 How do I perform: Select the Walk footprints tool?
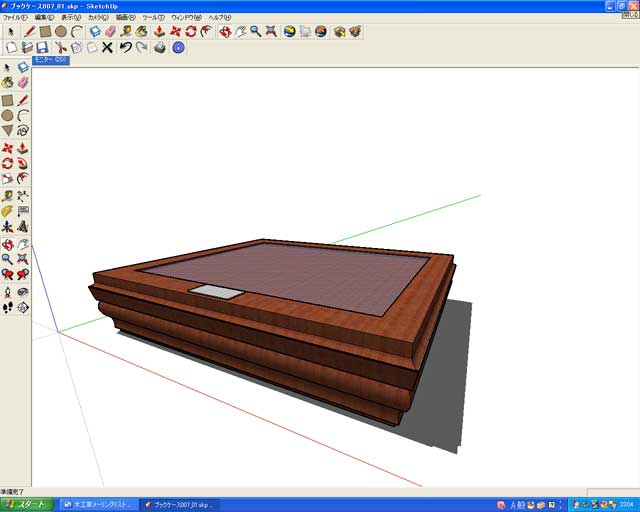(x=7, y=308)
